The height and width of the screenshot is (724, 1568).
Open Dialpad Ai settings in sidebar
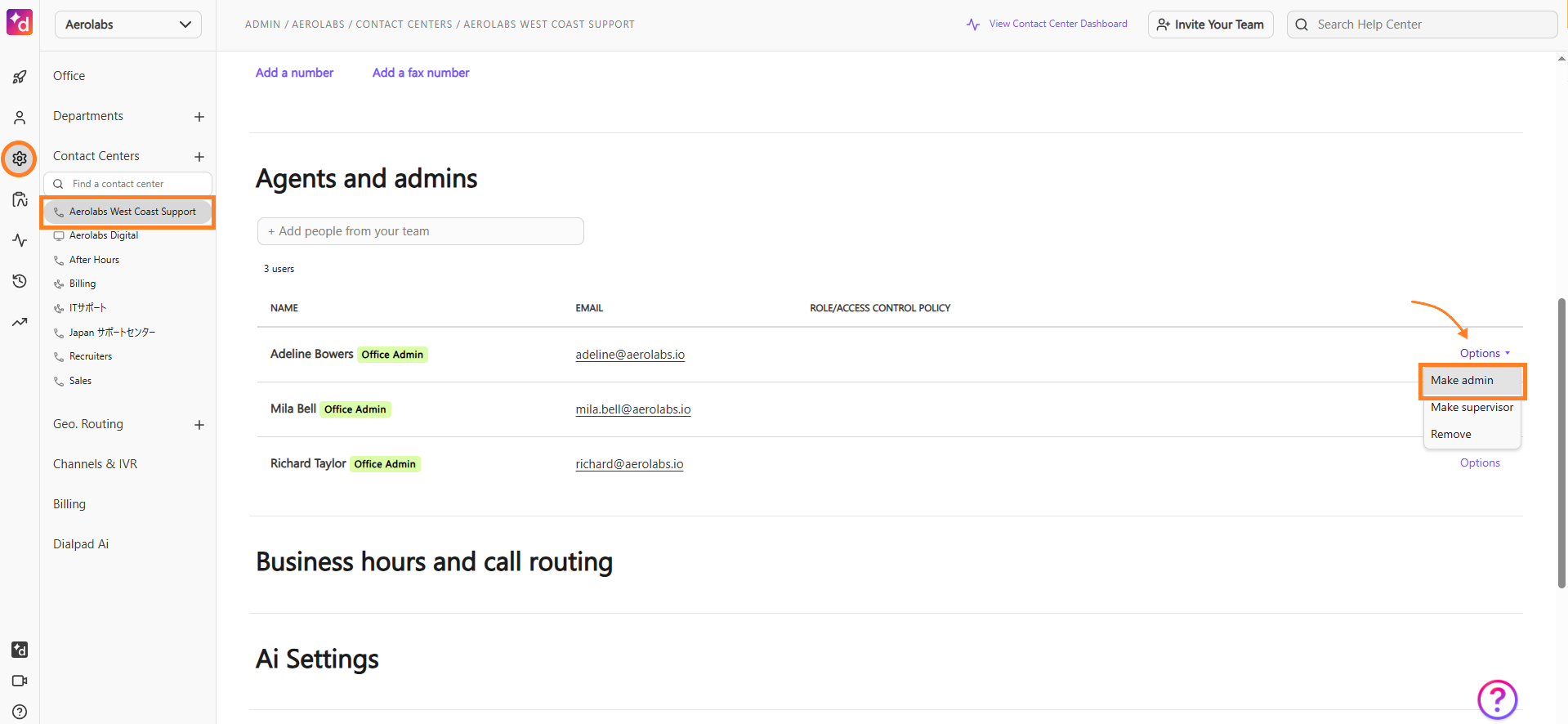[x=81, y=544]
